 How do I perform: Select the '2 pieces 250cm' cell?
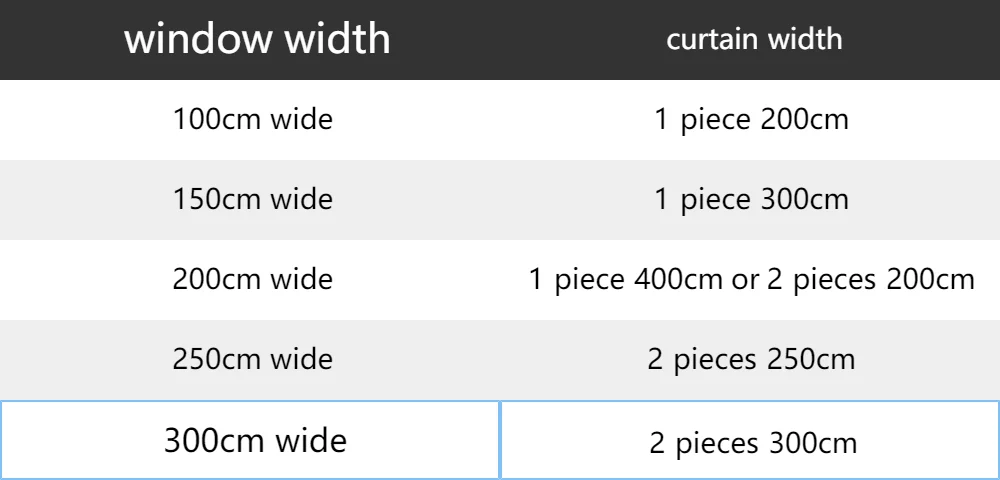pyautogui.click(x=751, y=360)
